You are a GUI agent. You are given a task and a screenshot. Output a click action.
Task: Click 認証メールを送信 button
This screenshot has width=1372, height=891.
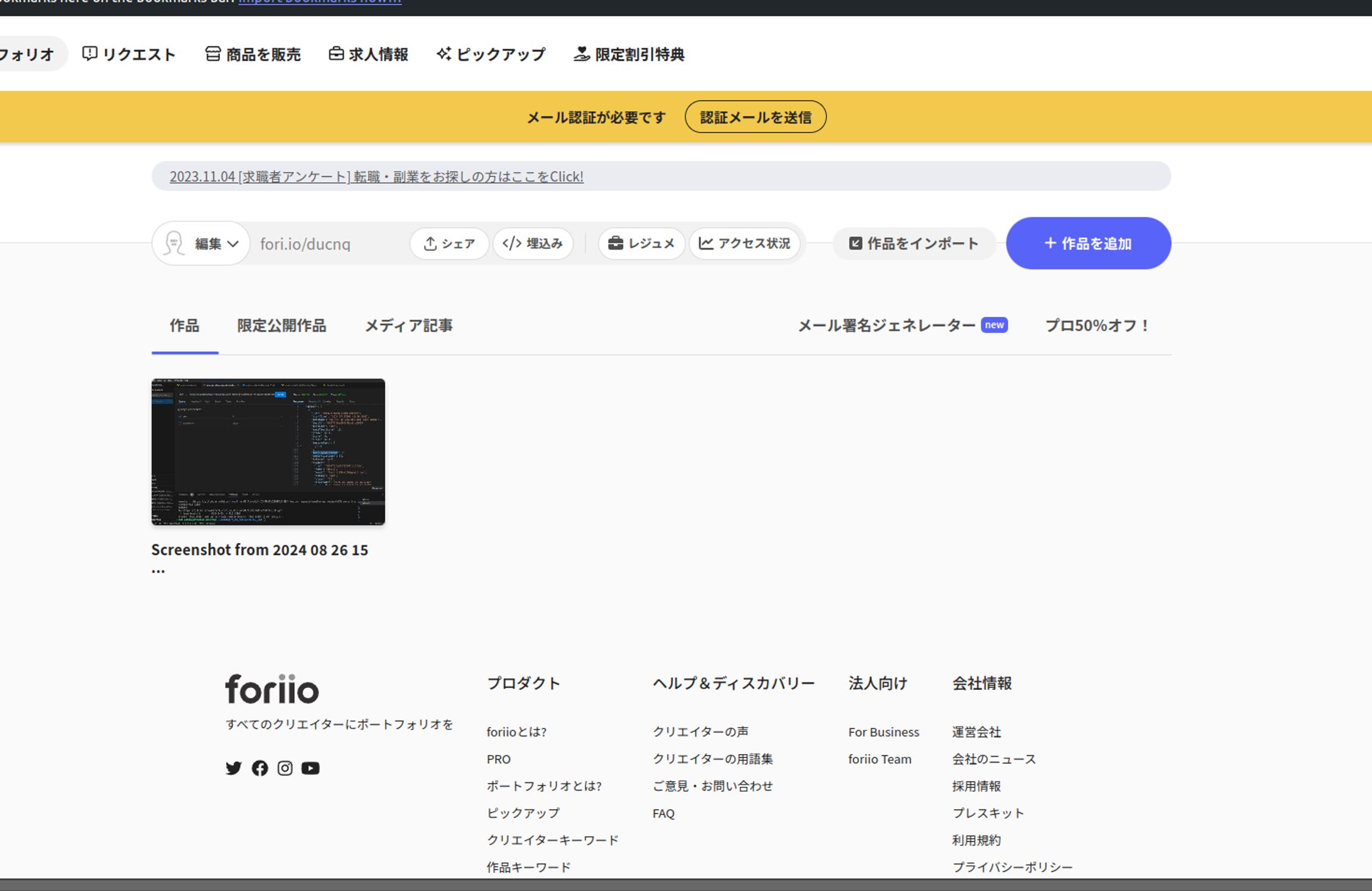pyautogui.click(x=755, y=117)
